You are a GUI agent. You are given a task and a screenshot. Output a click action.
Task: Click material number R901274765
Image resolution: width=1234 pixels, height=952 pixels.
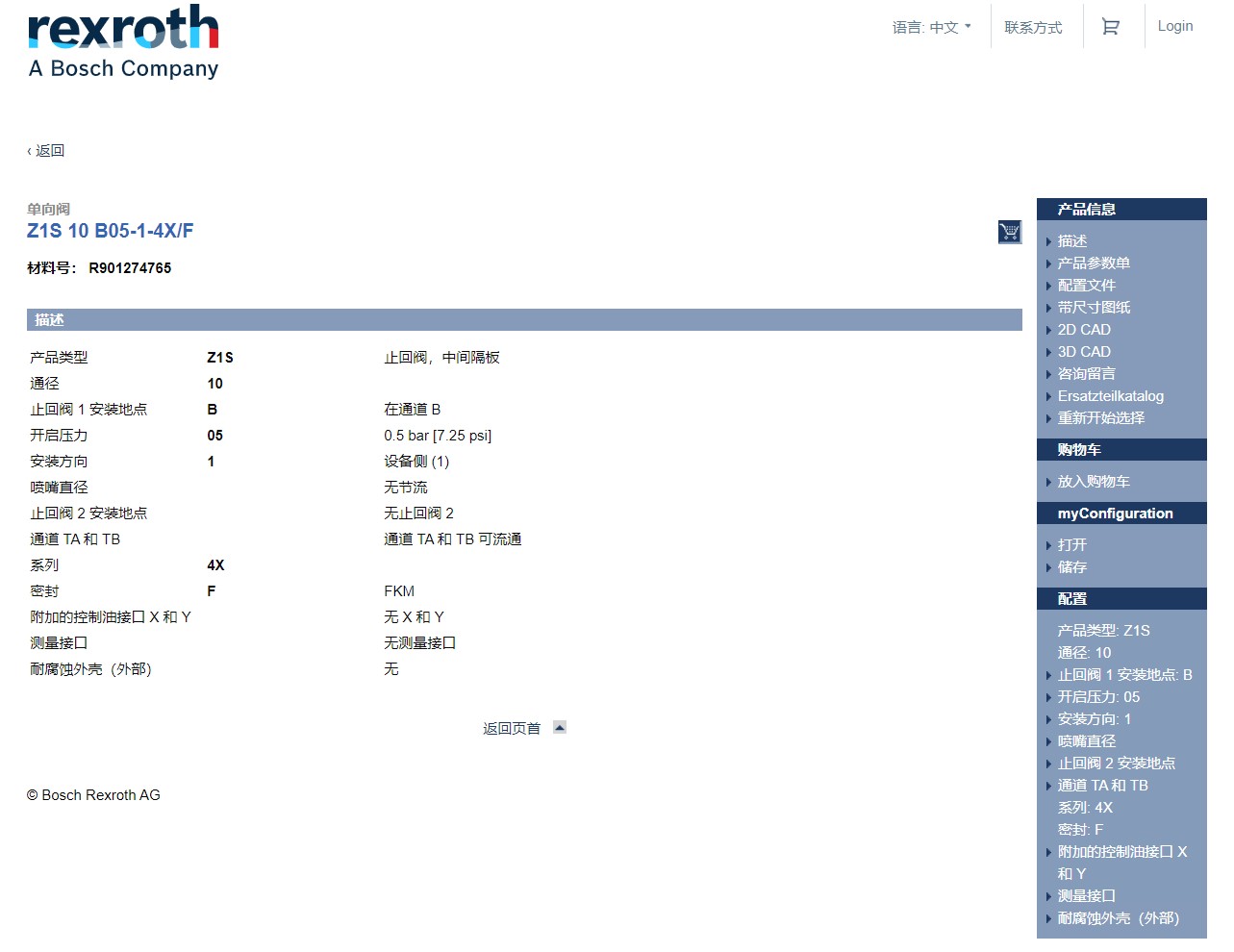tap(130, 268)
